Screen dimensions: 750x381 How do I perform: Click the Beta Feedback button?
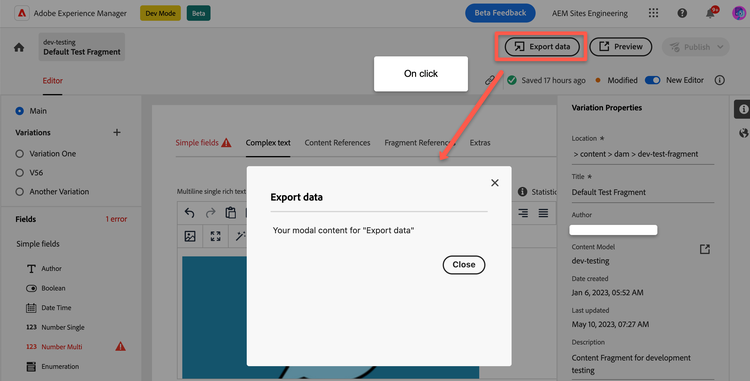click(500, 13)
